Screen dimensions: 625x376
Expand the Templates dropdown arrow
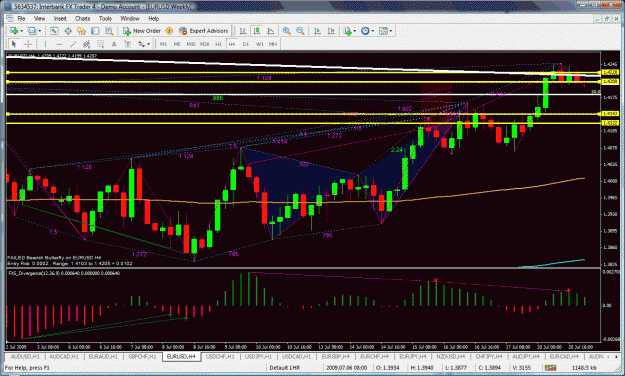[x=391, y=31]
